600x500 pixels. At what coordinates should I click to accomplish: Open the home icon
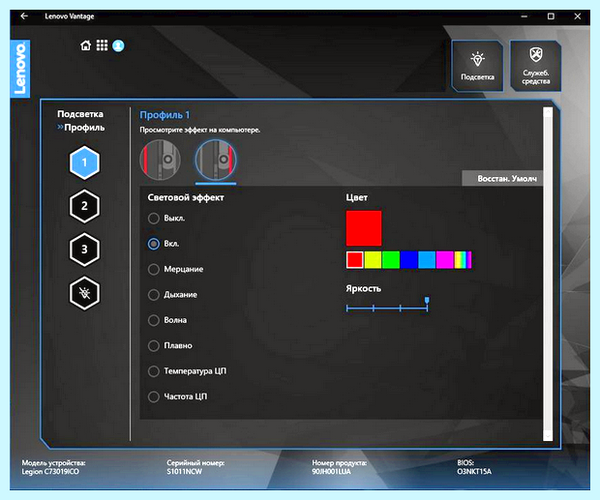[x=86, y=46]
